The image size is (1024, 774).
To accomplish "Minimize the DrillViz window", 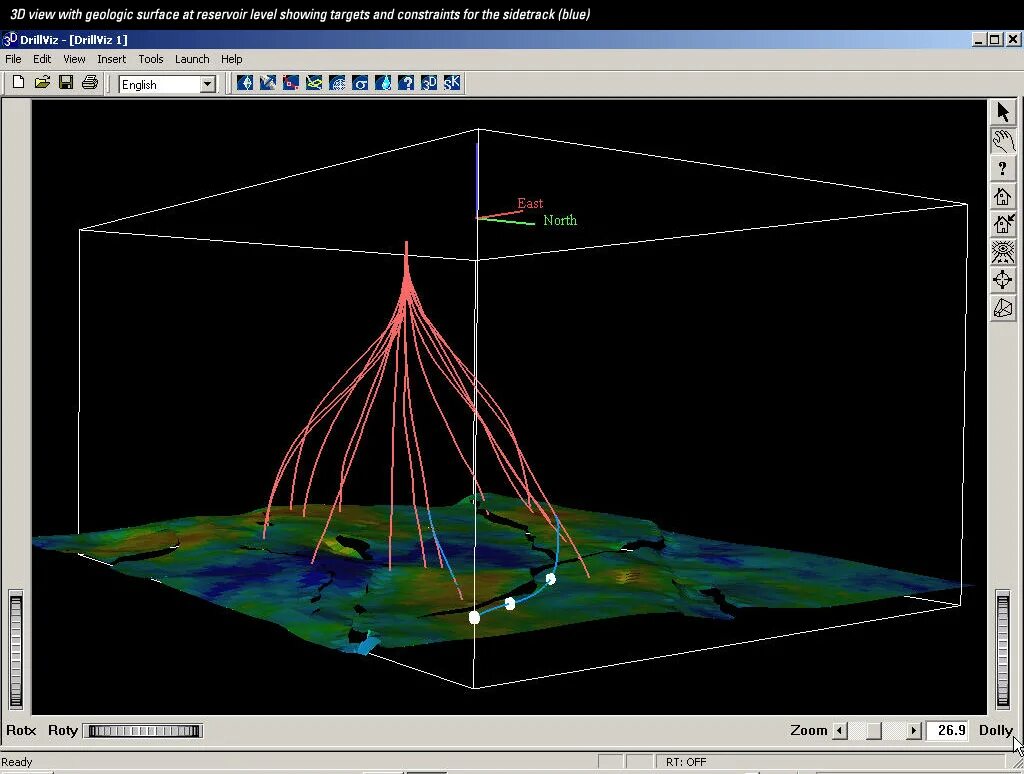I will [978, 40].
